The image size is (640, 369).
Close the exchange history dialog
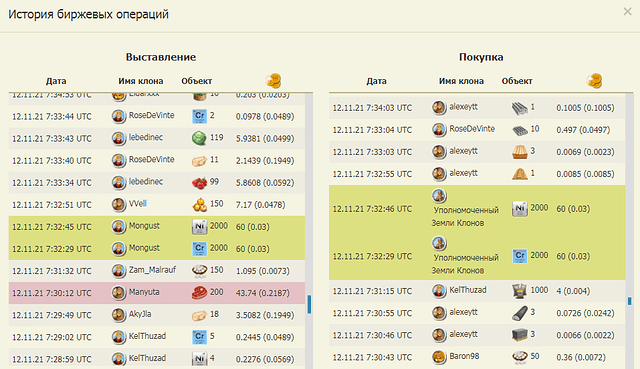tap(627, 12)
